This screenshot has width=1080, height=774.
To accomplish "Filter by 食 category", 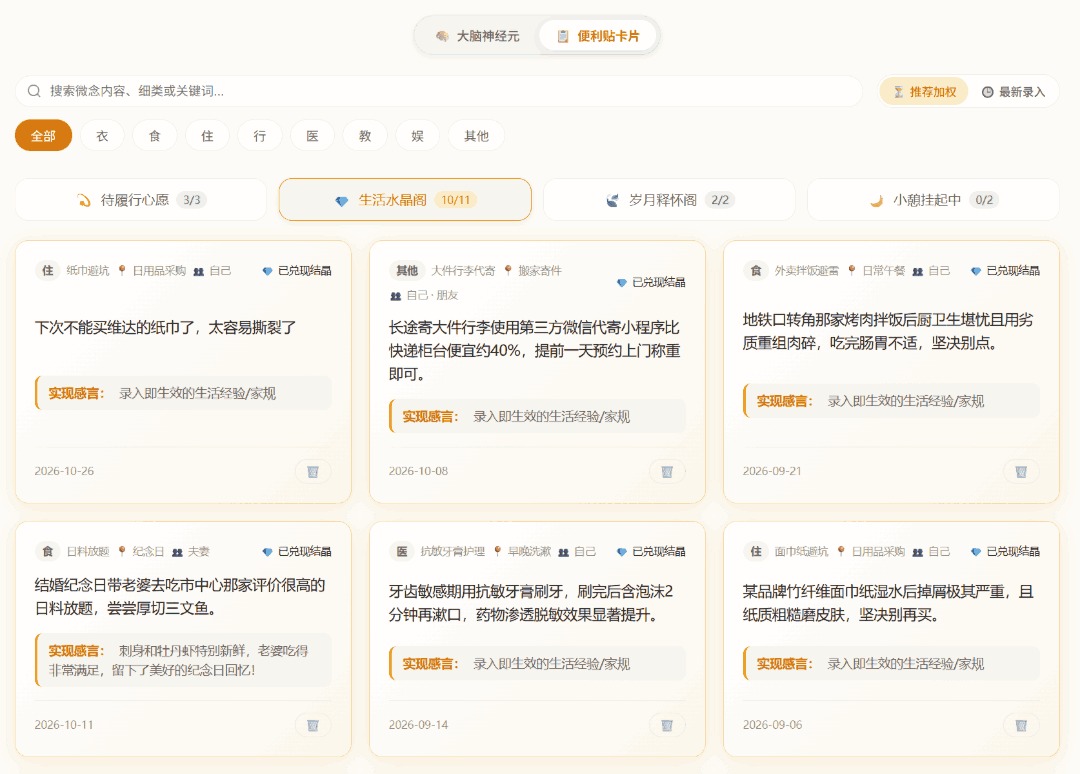I will [x=155, y=136].
